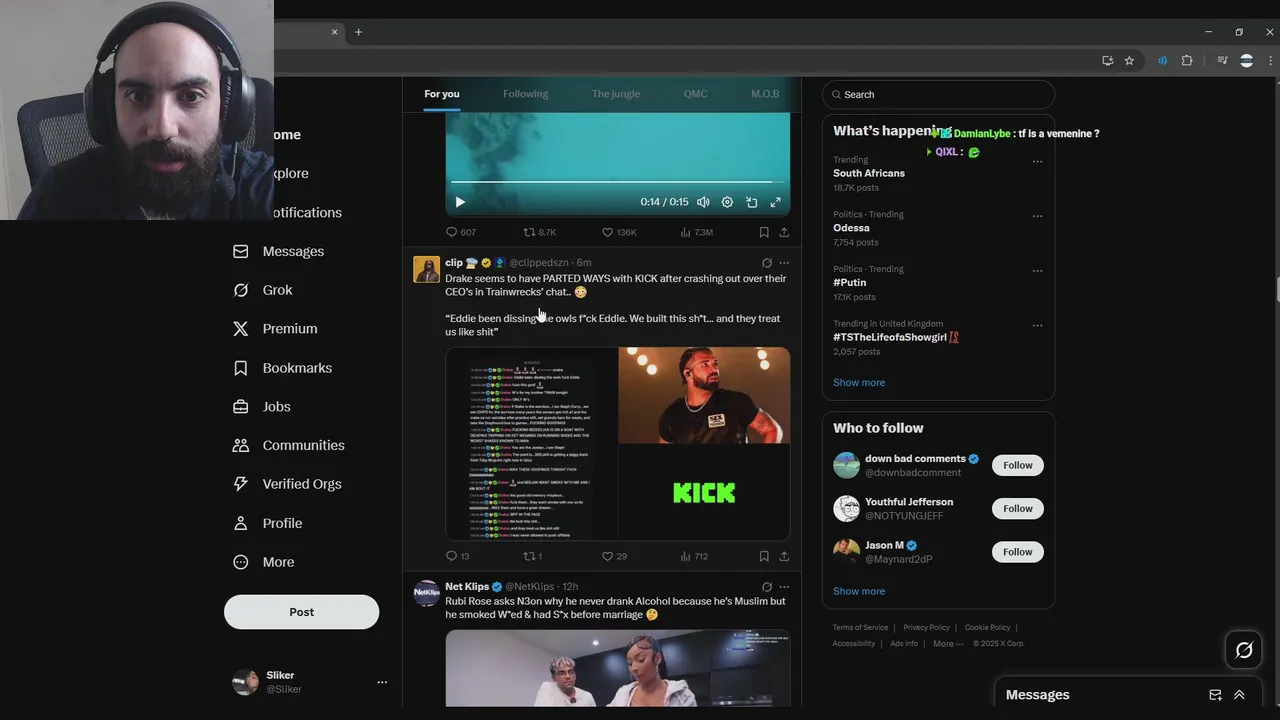
Task: Expand the Messages drawer with the chevrons
Action: pos(1239,695)
